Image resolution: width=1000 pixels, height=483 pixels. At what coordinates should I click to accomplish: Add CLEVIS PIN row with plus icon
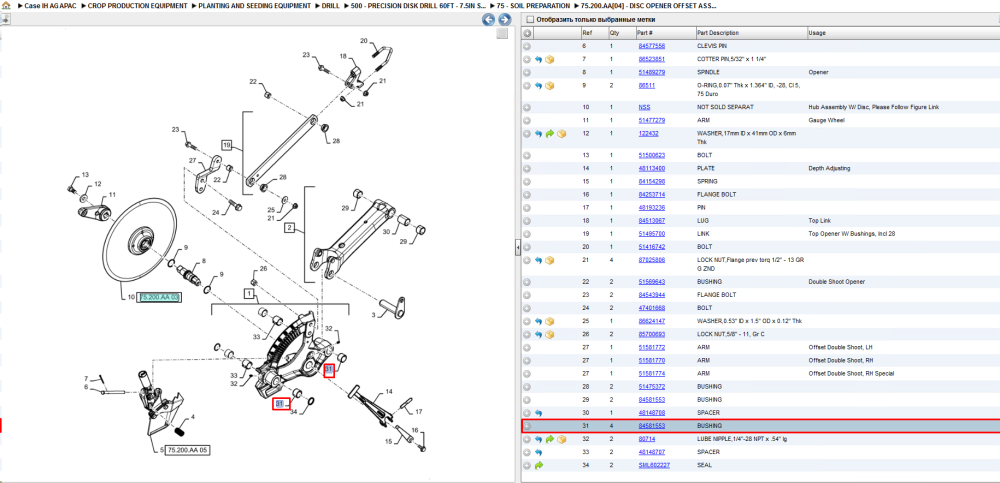(x=527, y=47)
